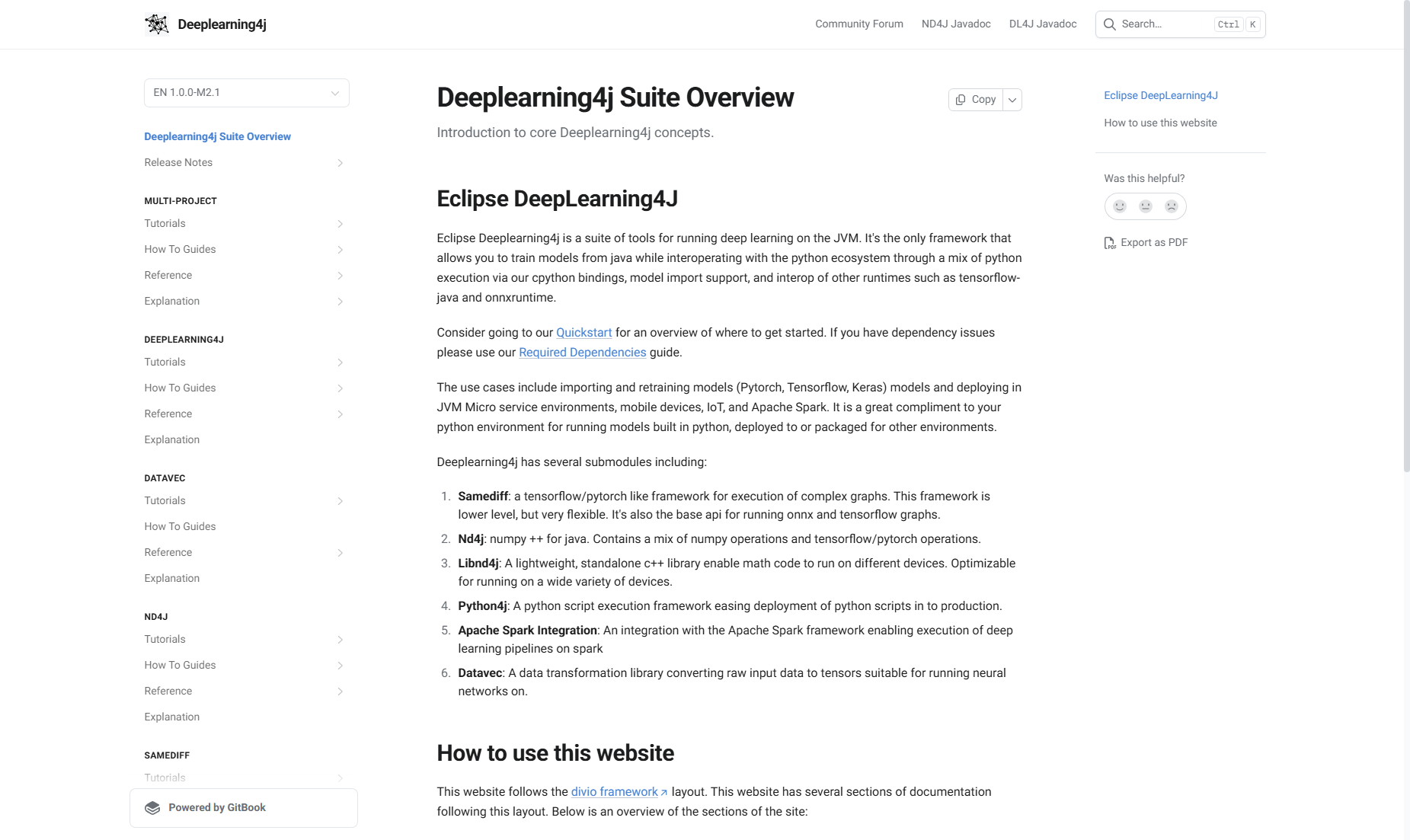Expand ND4J How To Guides chevron
The height and width of the screenshot is (840, 1410).
coord(340,666)
